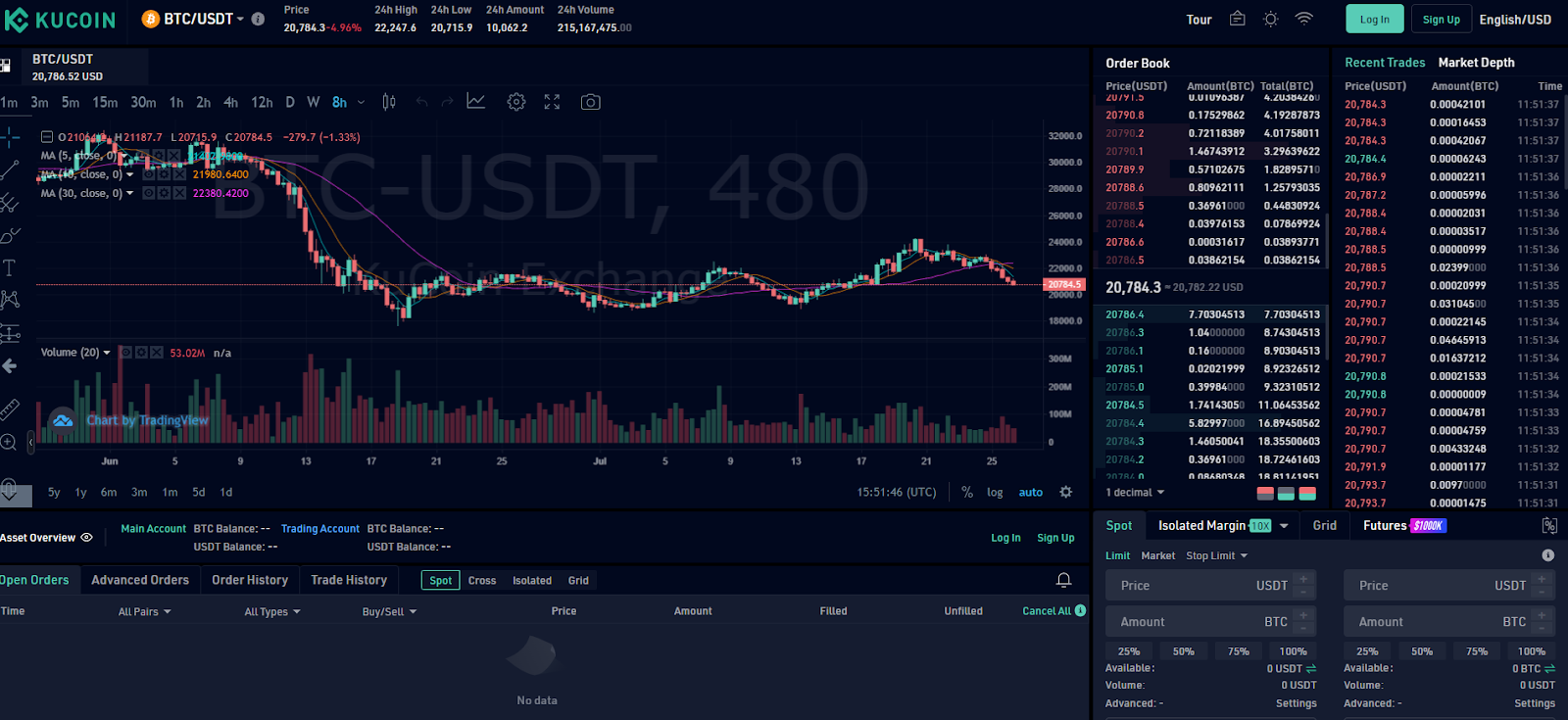1568x720 pixels.
Task: Open the network status Wi-Fi icon
Action: 1304,19
